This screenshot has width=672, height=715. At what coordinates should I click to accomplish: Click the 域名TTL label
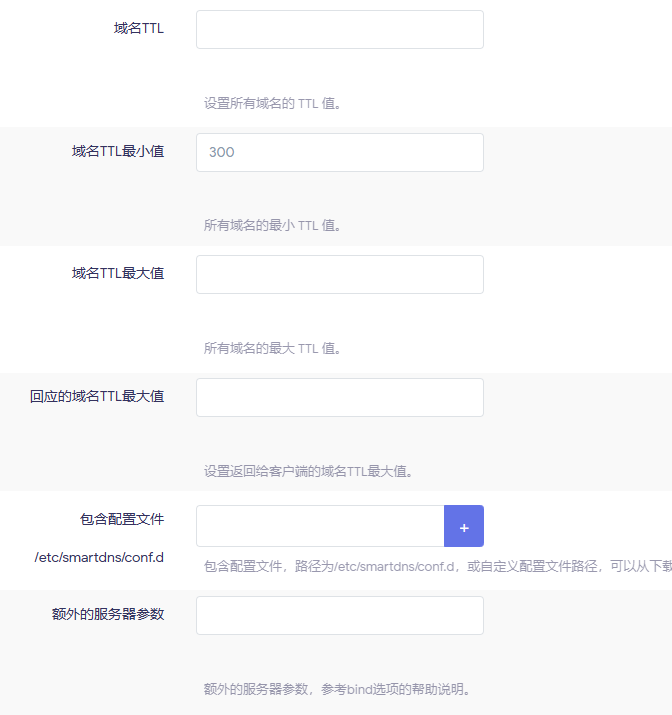[x=139, y=28]
